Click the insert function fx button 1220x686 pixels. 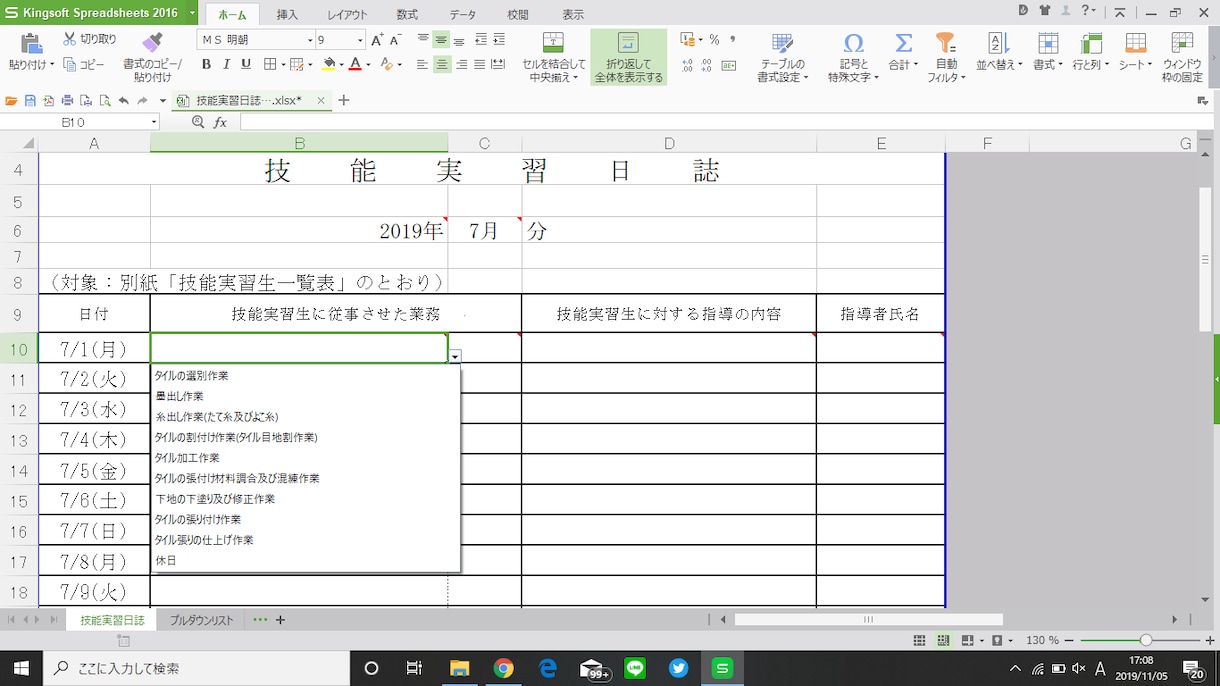tap(220, 122)
